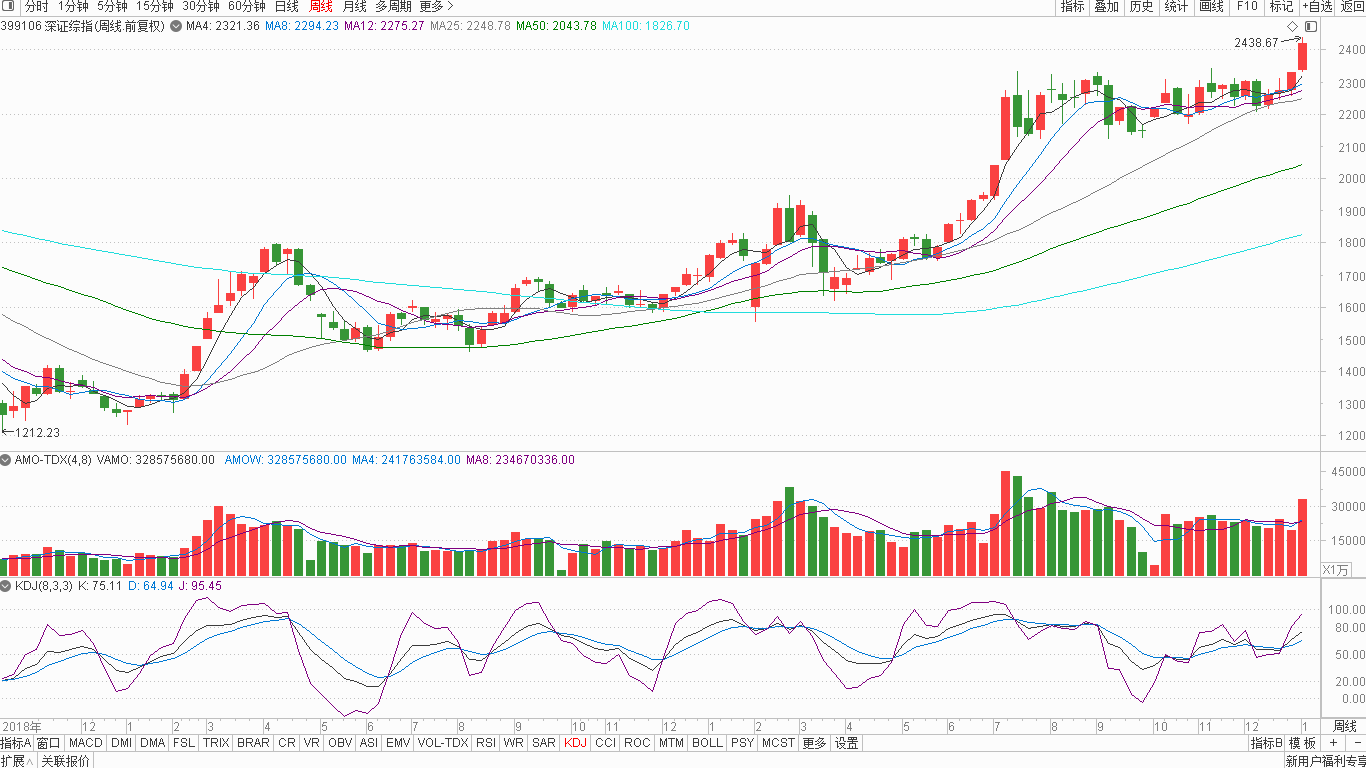This screenshot has width=1366, height=768.
Task: Switch to 分时 view
Action: pyautogui.click(x=36, y=6)
